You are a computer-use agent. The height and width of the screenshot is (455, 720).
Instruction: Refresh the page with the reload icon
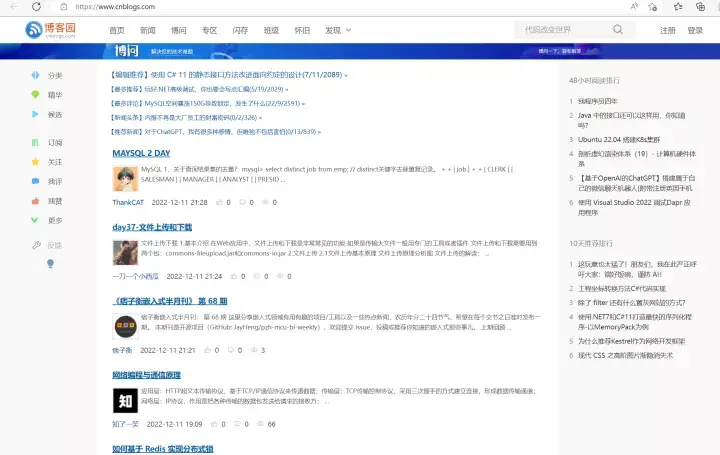[36, 6]
